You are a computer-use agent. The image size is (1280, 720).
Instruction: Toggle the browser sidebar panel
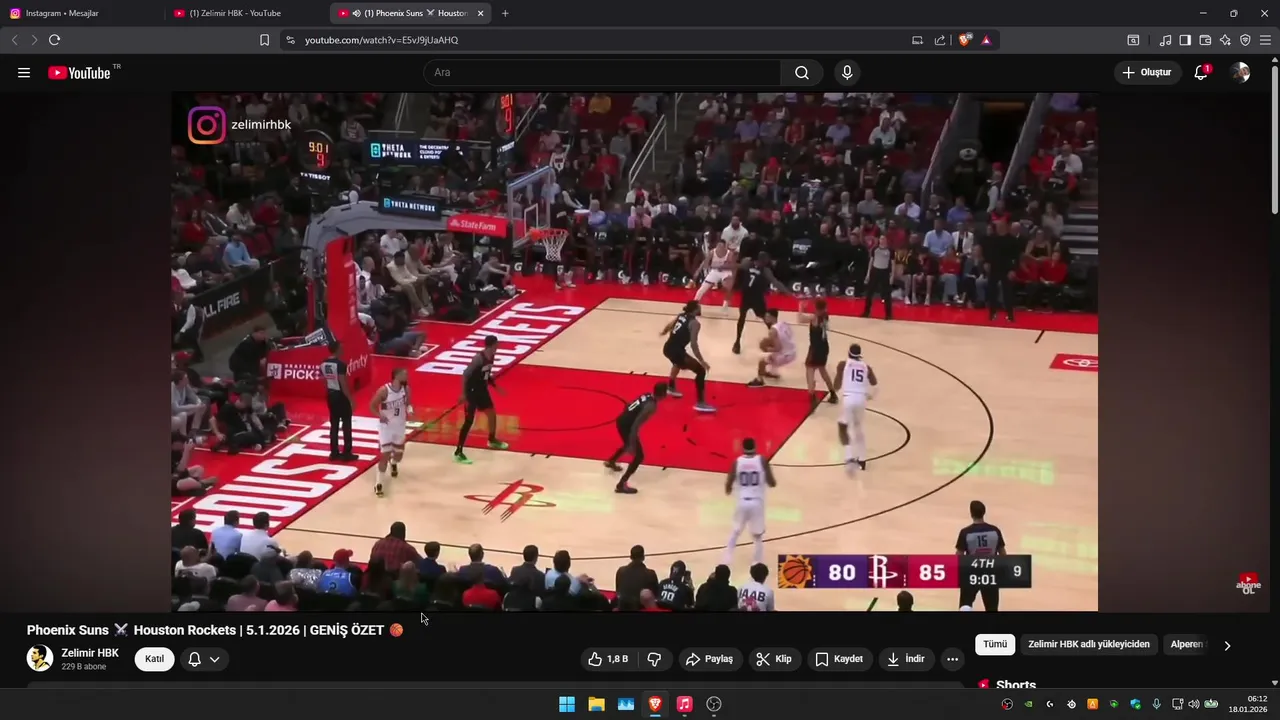pos(1185,40)
